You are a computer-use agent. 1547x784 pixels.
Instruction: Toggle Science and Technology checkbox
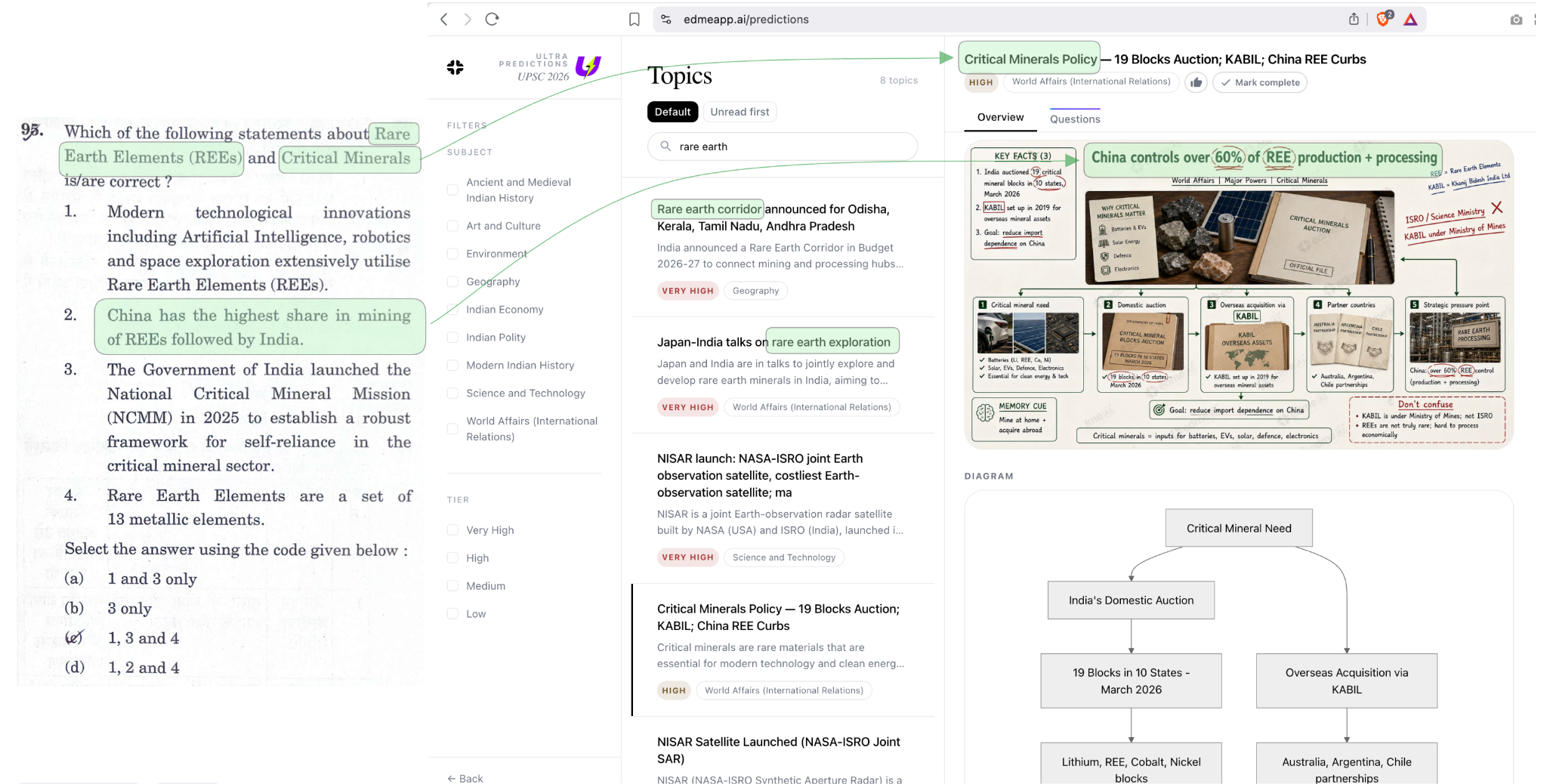(452, 394)
